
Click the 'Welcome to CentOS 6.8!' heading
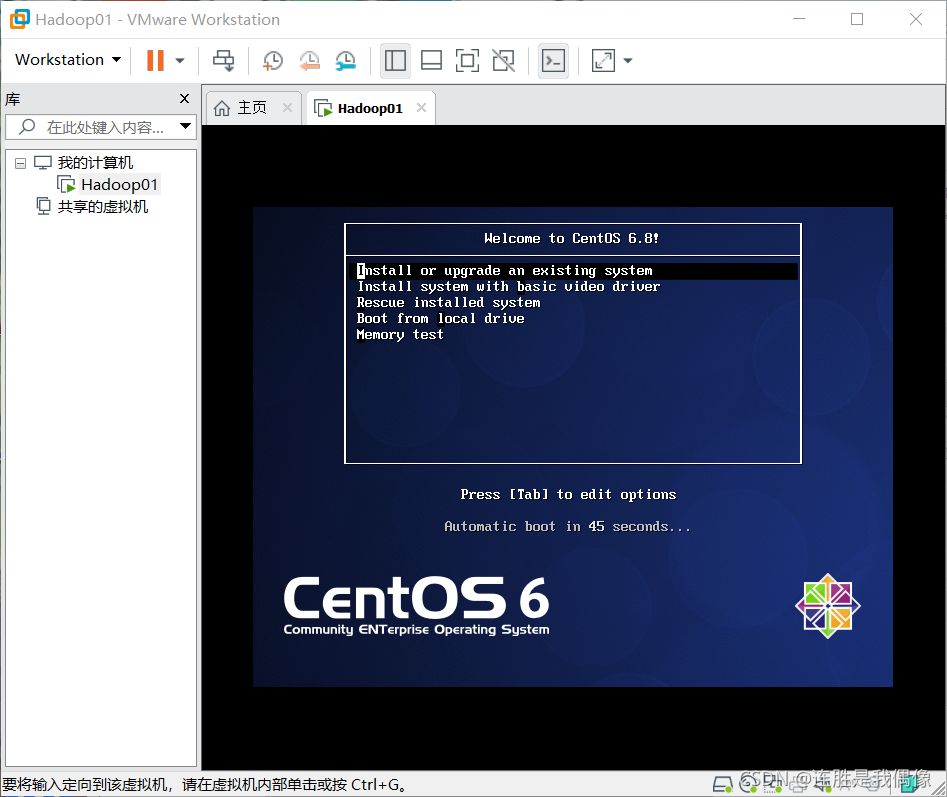point(571,238)
